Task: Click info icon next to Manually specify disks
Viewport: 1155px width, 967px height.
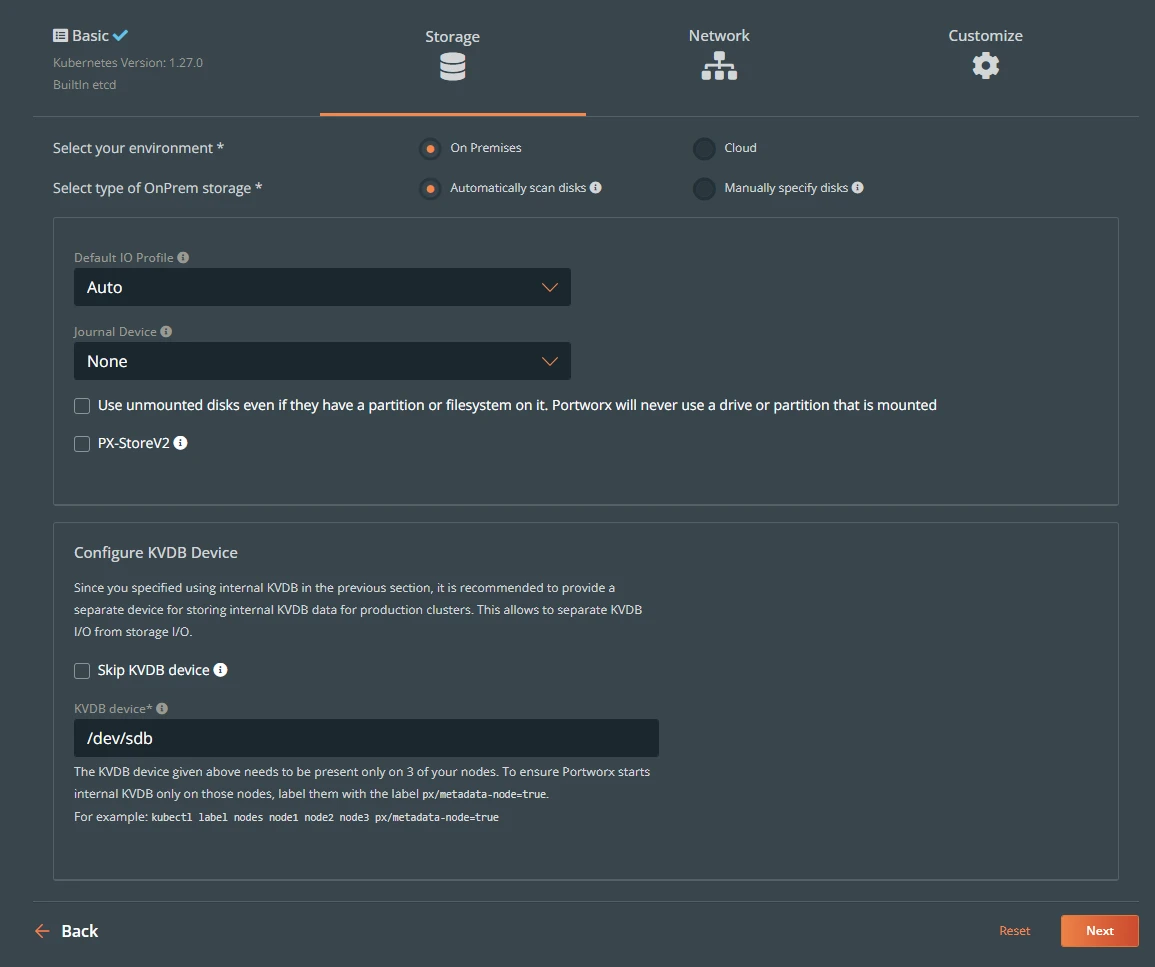Action: (x=857, y=188)
